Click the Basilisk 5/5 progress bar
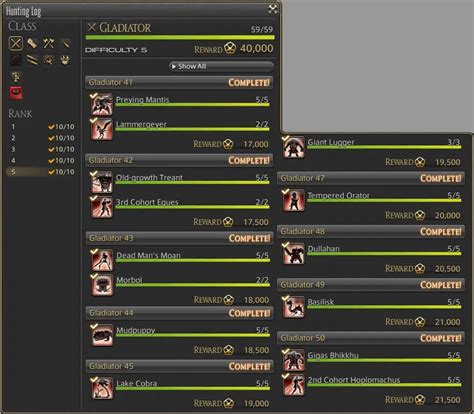The width and height of the screenshot is (474, 414). (x=384, y=307)
